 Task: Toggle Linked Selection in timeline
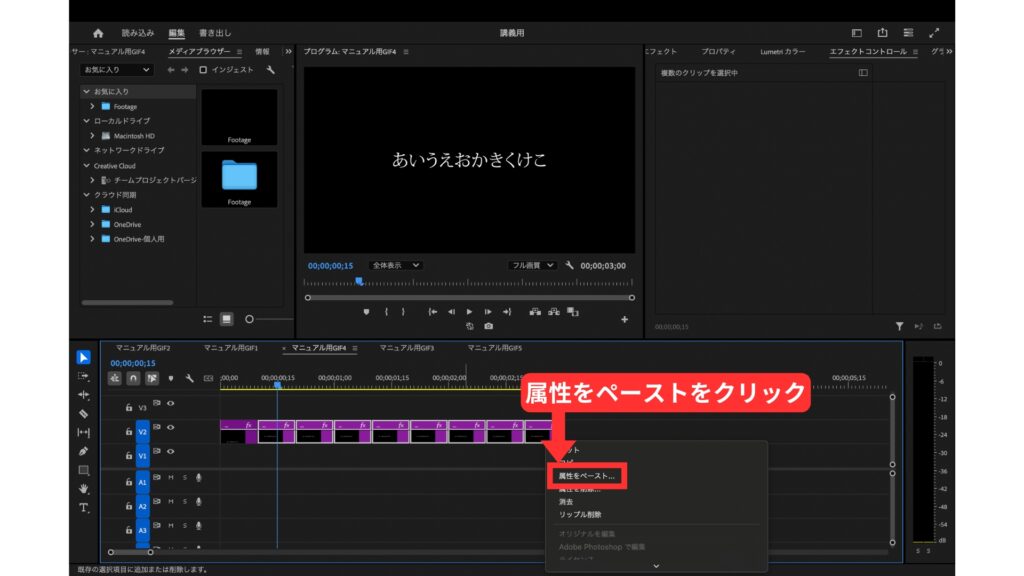click(152, 378)
